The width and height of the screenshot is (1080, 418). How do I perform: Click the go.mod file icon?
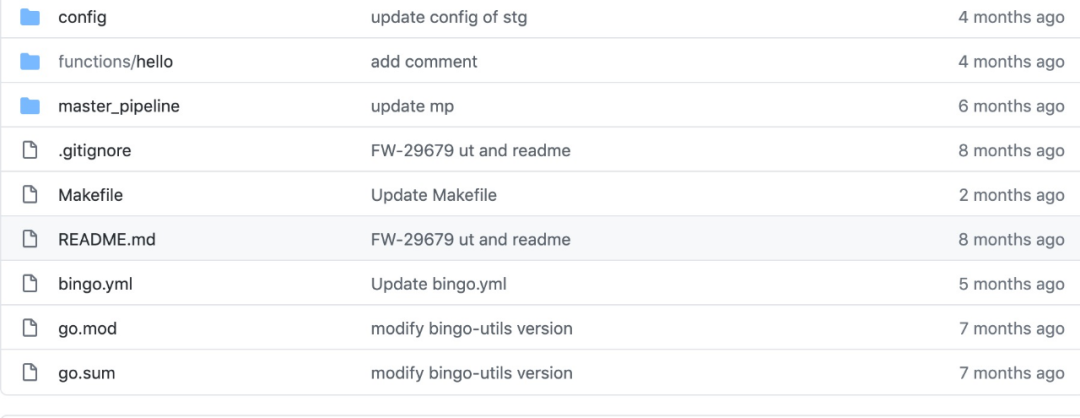tap(30, 329)
